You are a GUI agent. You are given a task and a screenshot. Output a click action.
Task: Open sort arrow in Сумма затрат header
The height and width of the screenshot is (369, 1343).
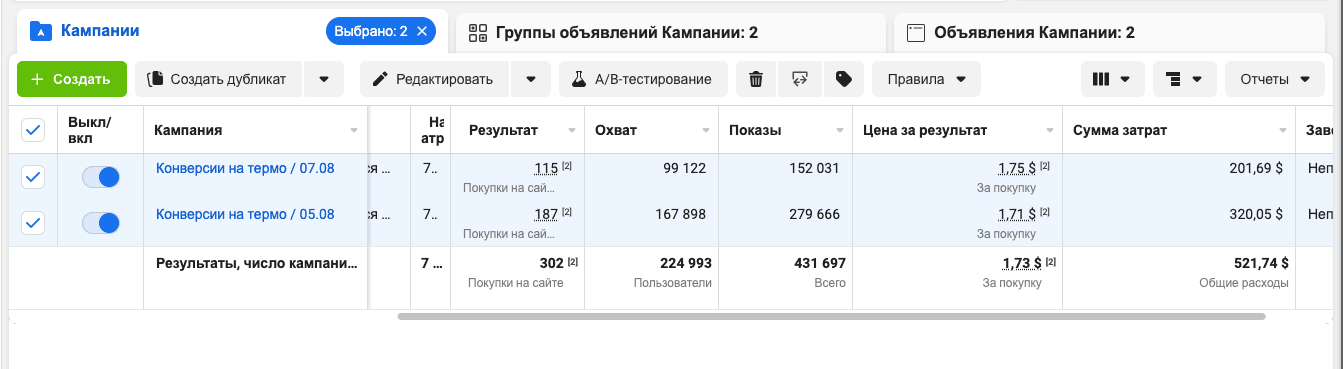(x=1282, y=131)
